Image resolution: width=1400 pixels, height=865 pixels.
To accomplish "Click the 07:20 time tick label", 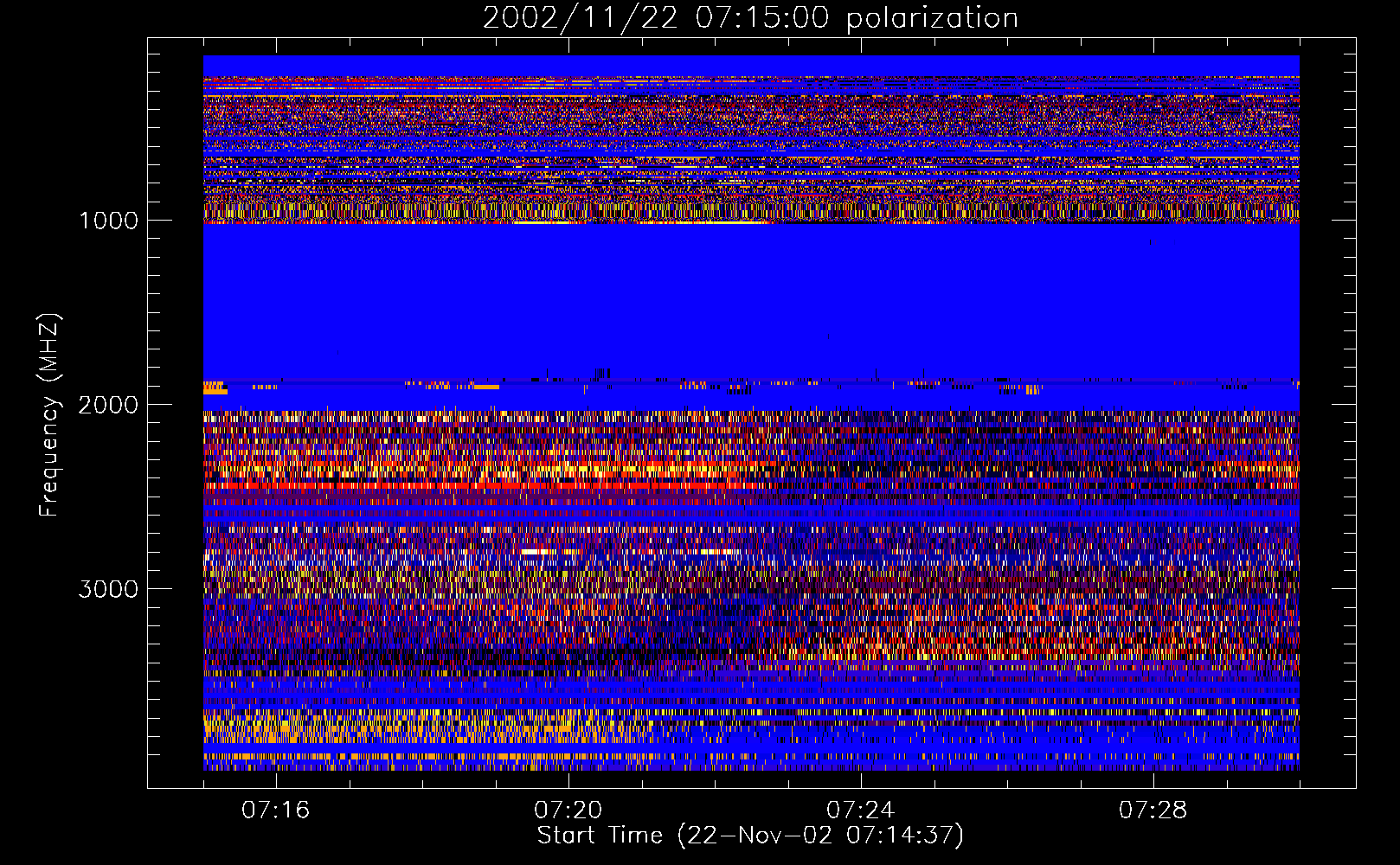I will point(568,811).
